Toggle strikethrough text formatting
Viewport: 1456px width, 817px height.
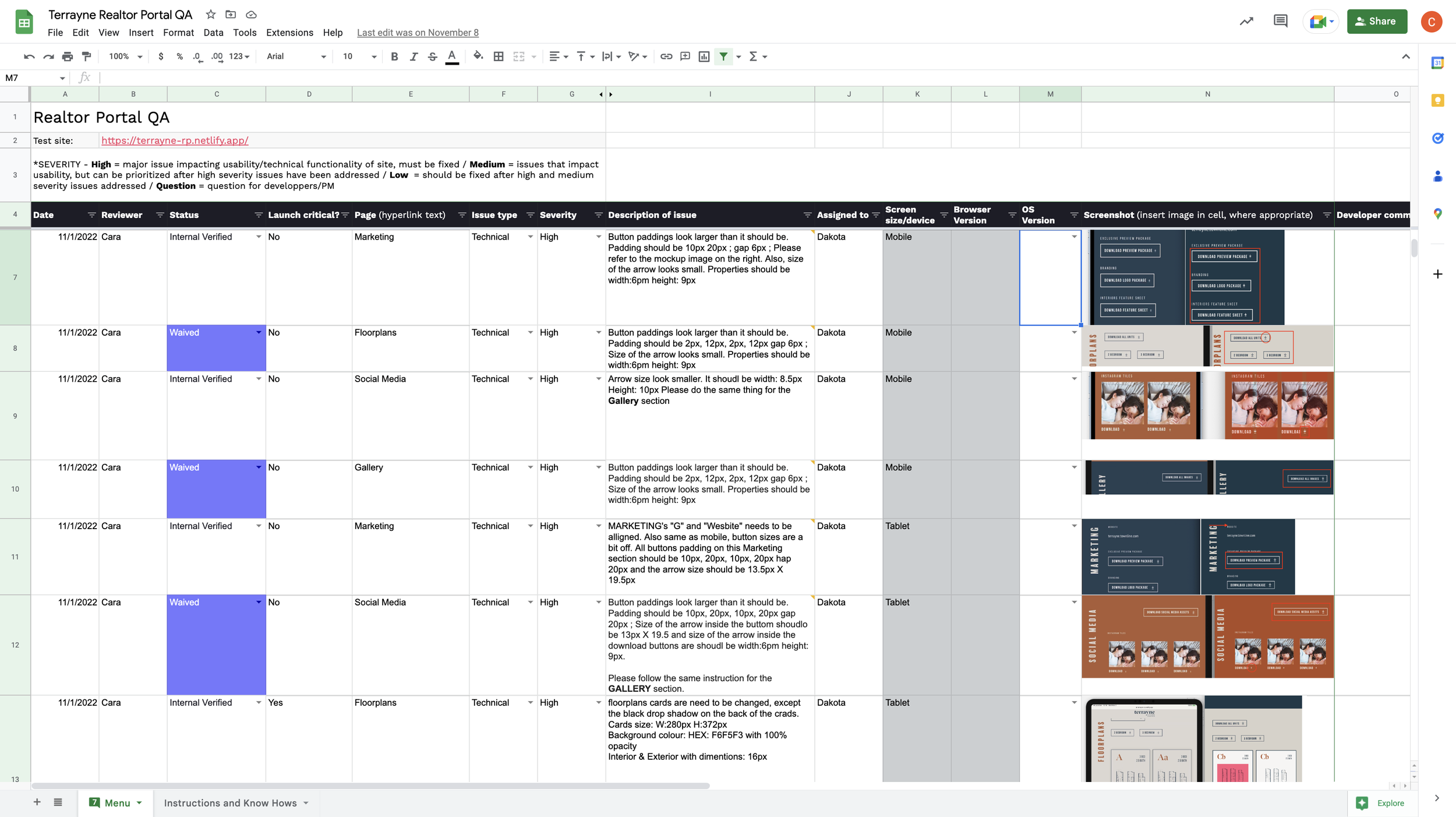(x=432, y=57)
